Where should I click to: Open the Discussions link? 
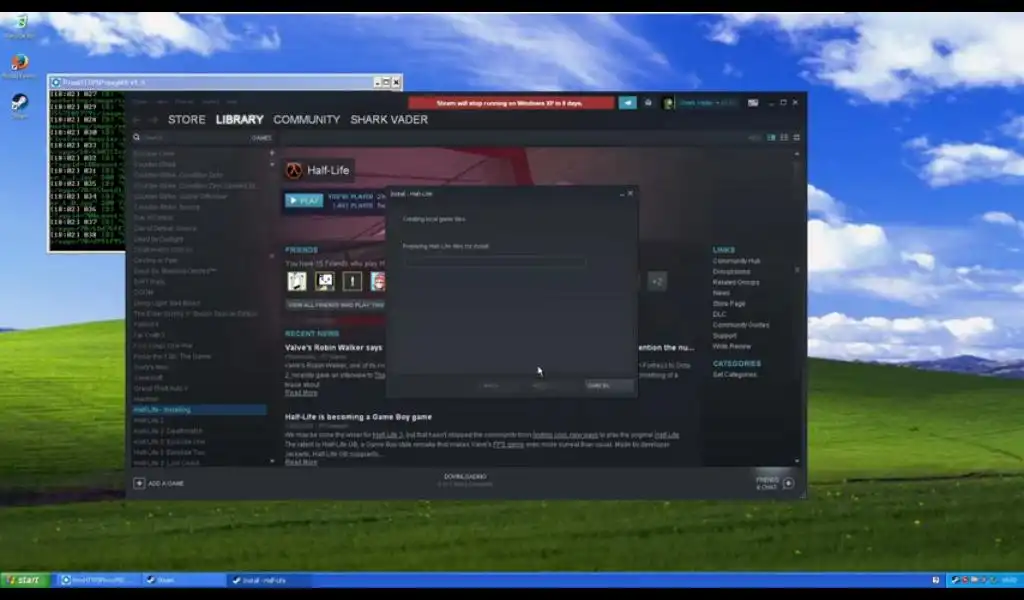(x=731, y=272)
